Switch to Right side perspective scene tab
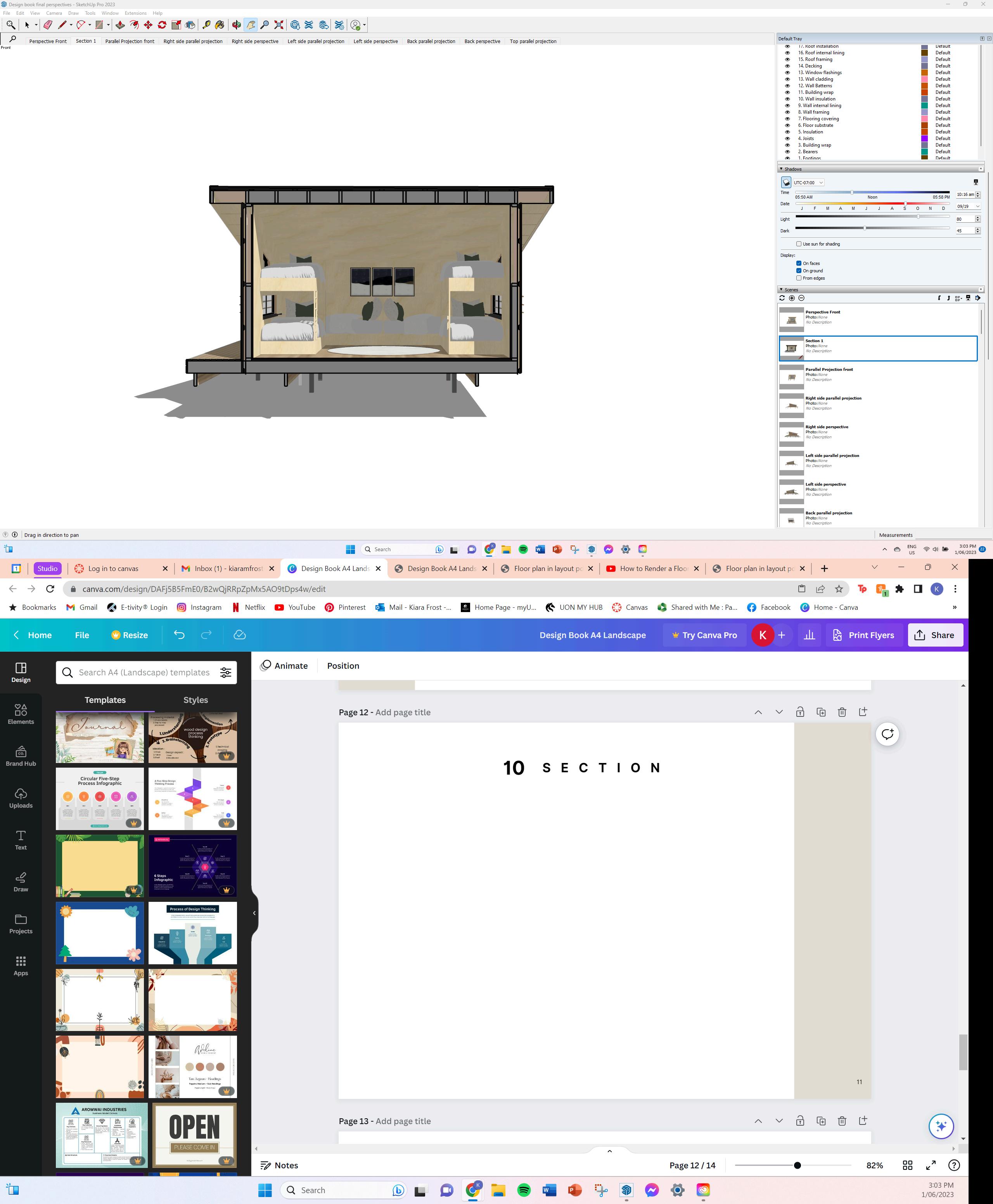Image resolution: width=993 pixels, height=1204 pixels. [254, 41]
